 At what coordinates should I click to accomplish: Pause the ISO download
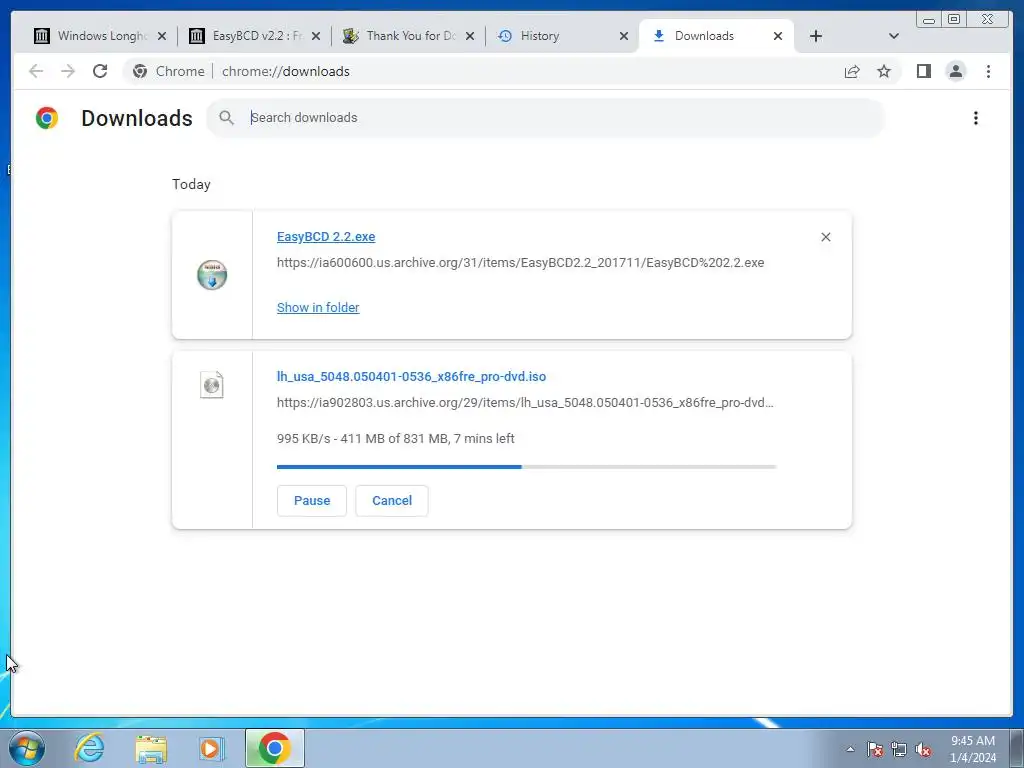312,501
